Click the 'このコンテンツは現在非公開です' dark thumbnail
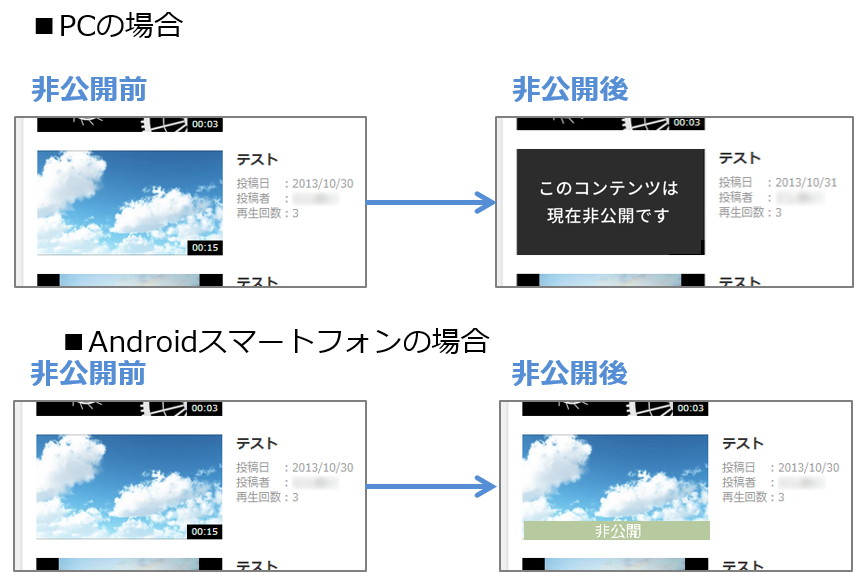Image resolution: width=854 pixels, height=572 pixels. (x=609, y=202)
